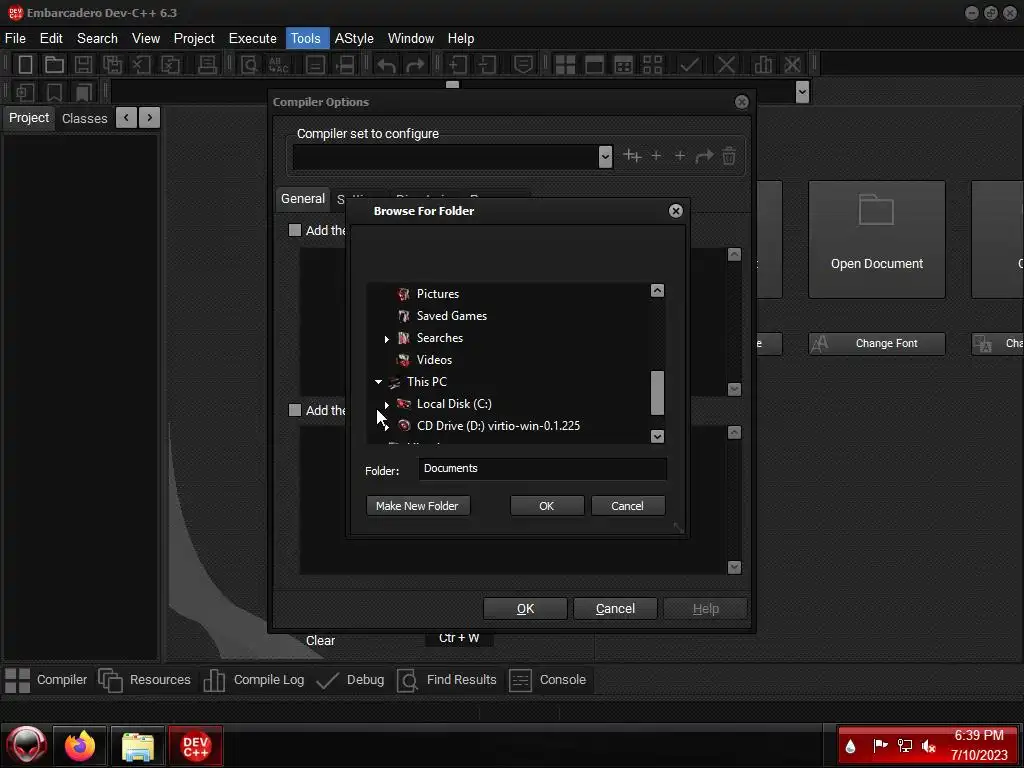Screen dimensions: 1024x768
Task: Click the Dev-C++ taskbar icon
Action: (195, 746)
